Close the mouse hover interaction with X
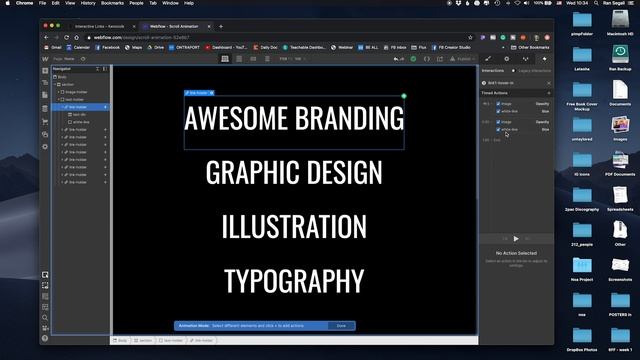The width and height of the screenshot is (640, 360). click(549, 83)
